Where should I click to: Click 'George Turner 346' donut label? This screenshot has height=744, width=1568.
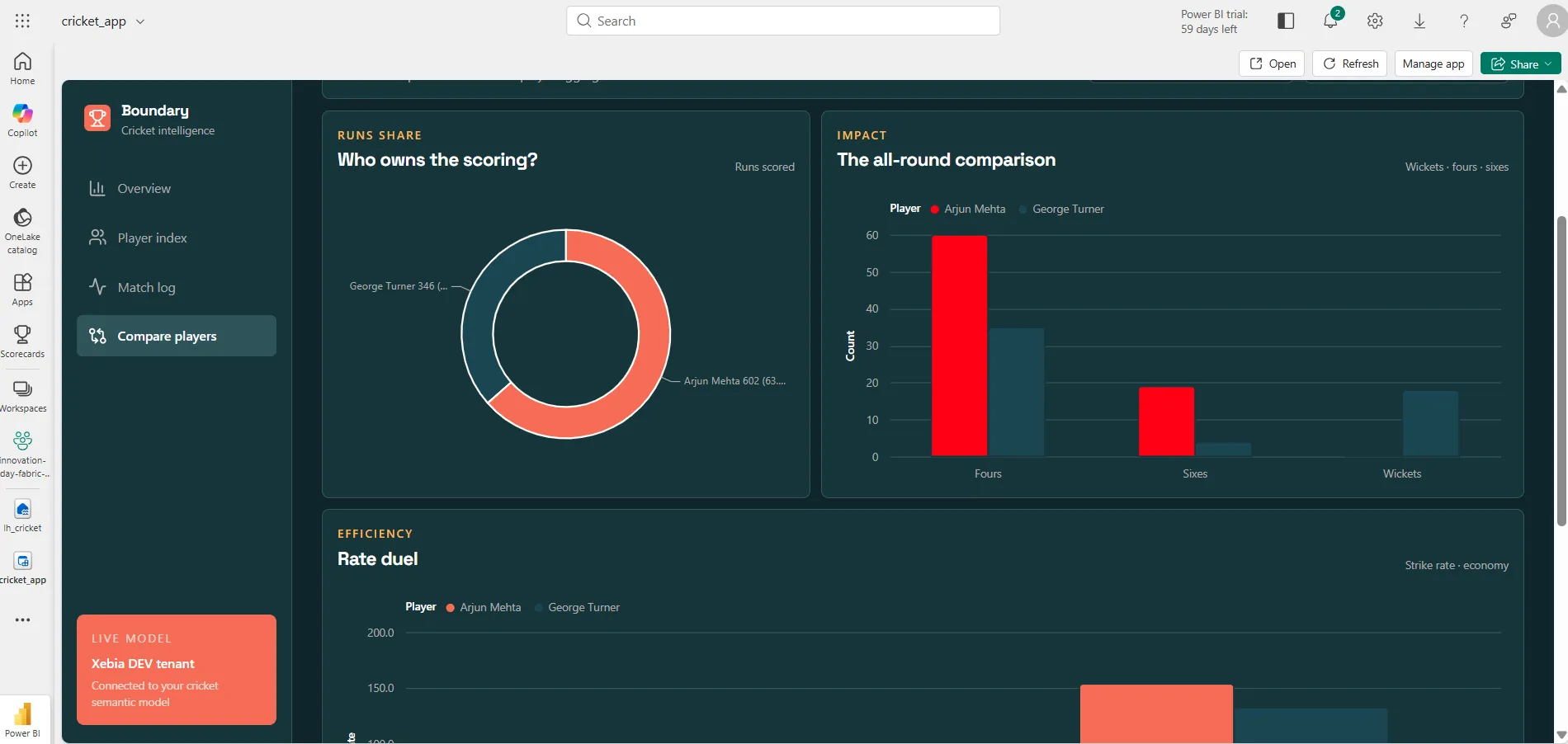(x=399, y=286)
